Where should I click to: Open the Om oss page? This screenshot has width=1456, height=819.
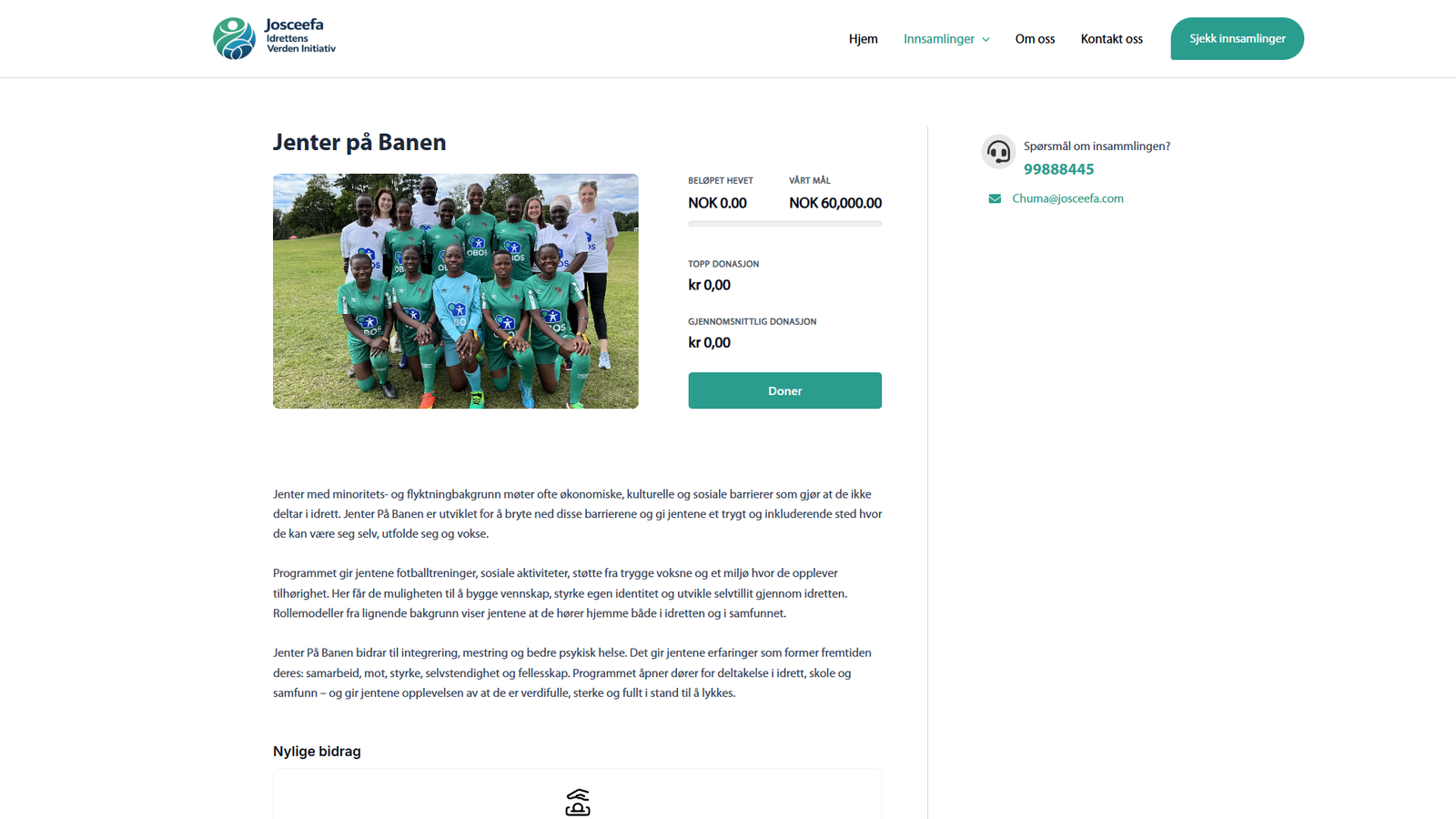1035,39
